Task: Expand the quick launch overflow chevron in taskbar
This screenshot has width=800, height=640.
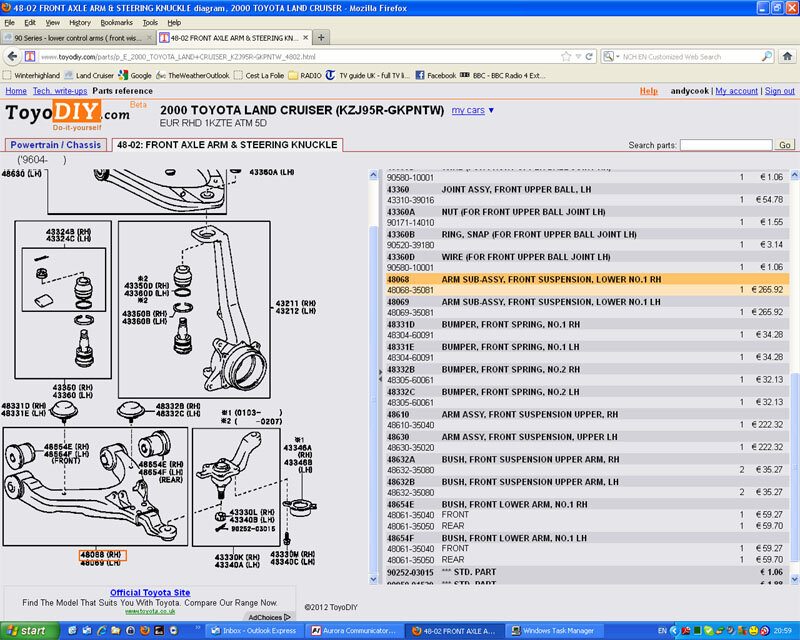Action: [198, 628]
